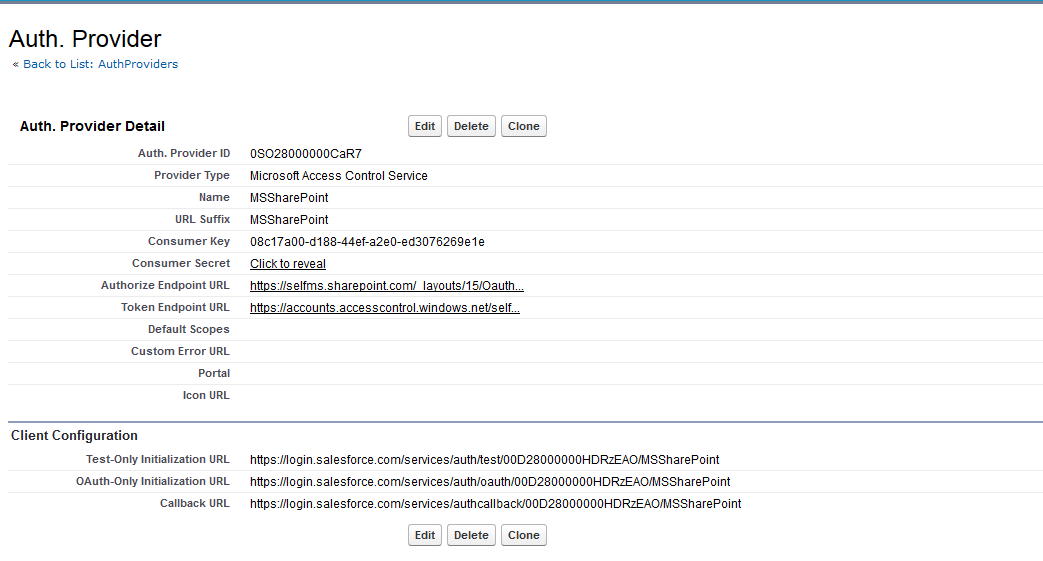Click the Auth. Provider ID label

184,153
